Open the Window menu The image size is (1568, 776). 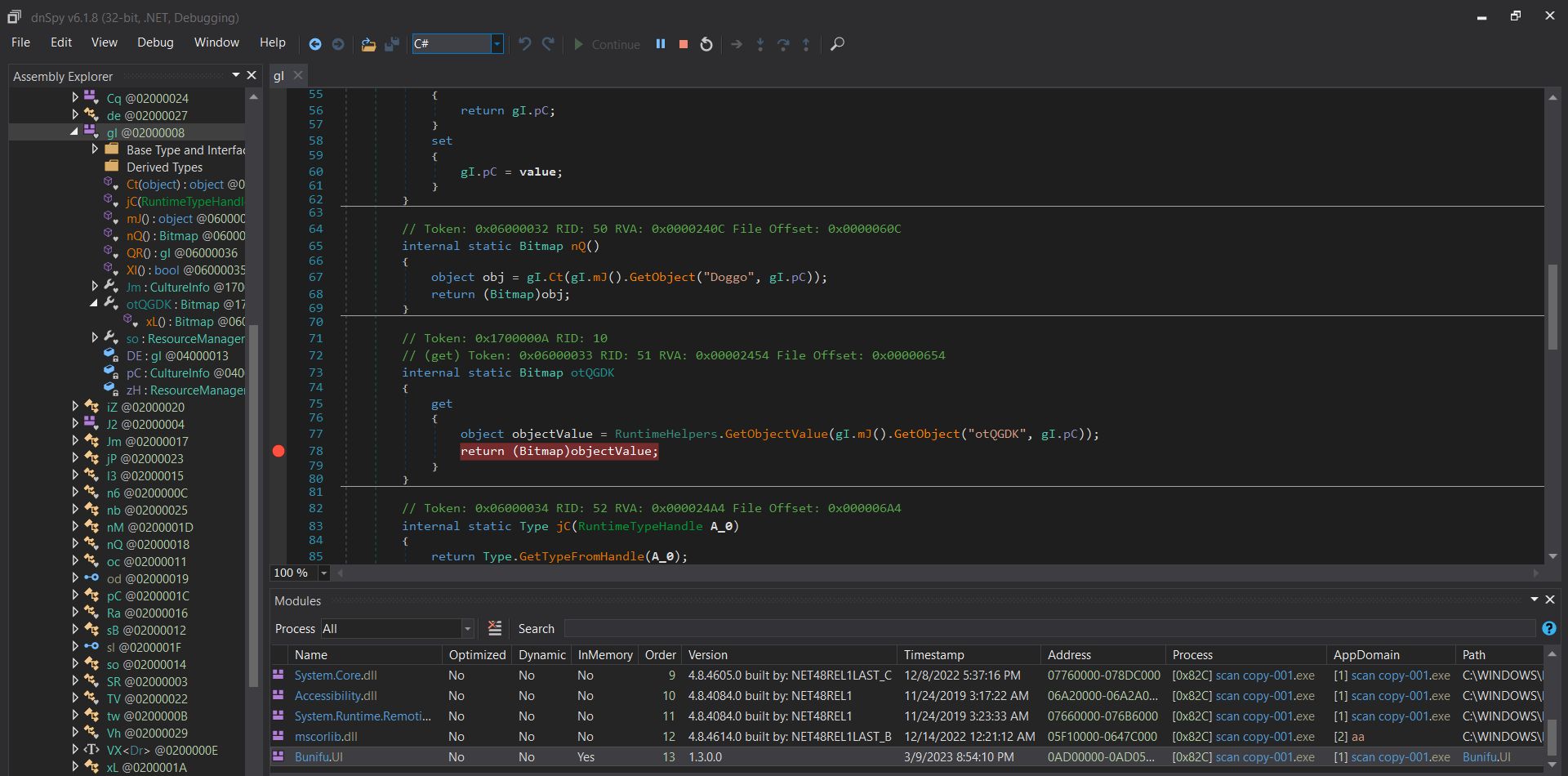[x=216, y=42]
